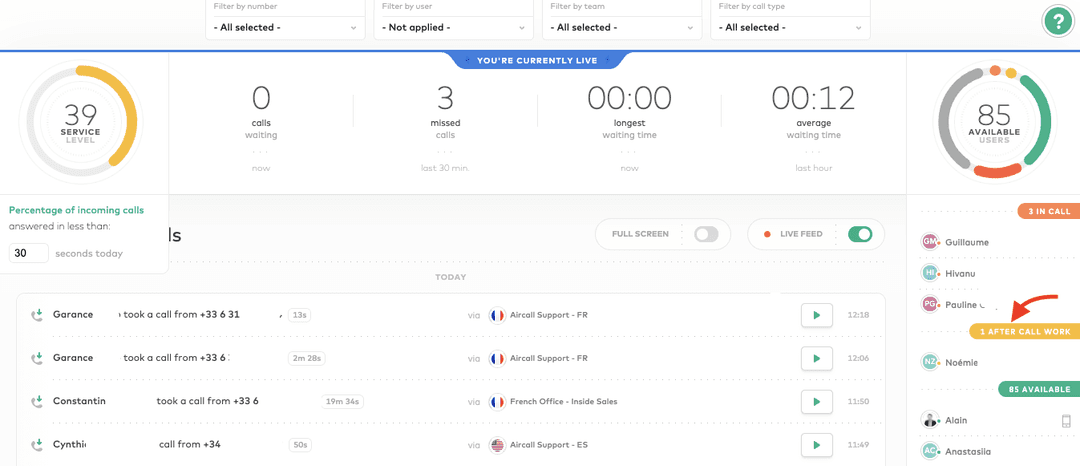Click Guillaume's avatar in the In Call list
Image resolution: width=1080 pixels, height=466 pixels.
(x=930, y=242)
